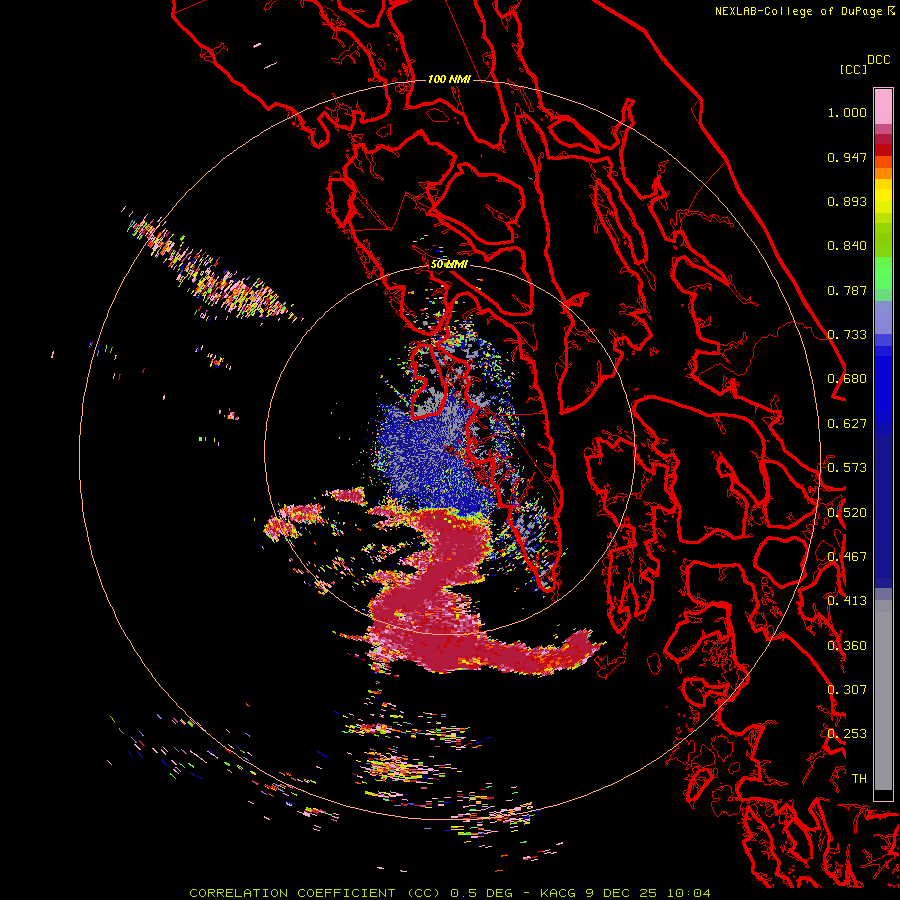Select the 0.413 scale value
Viewport: 900px width, 900px height.
847,601
